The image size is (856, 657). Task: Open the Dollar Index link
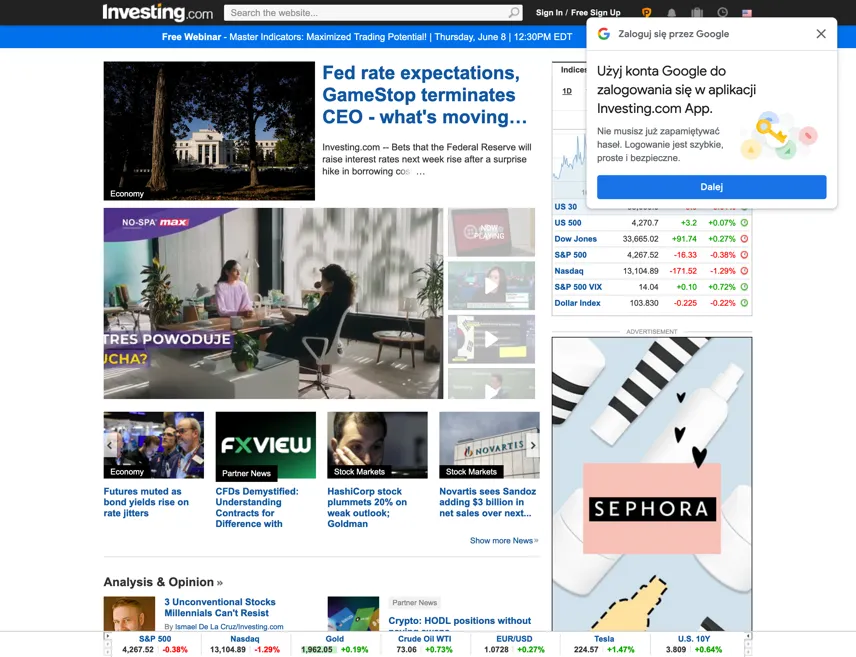point(578,303)
